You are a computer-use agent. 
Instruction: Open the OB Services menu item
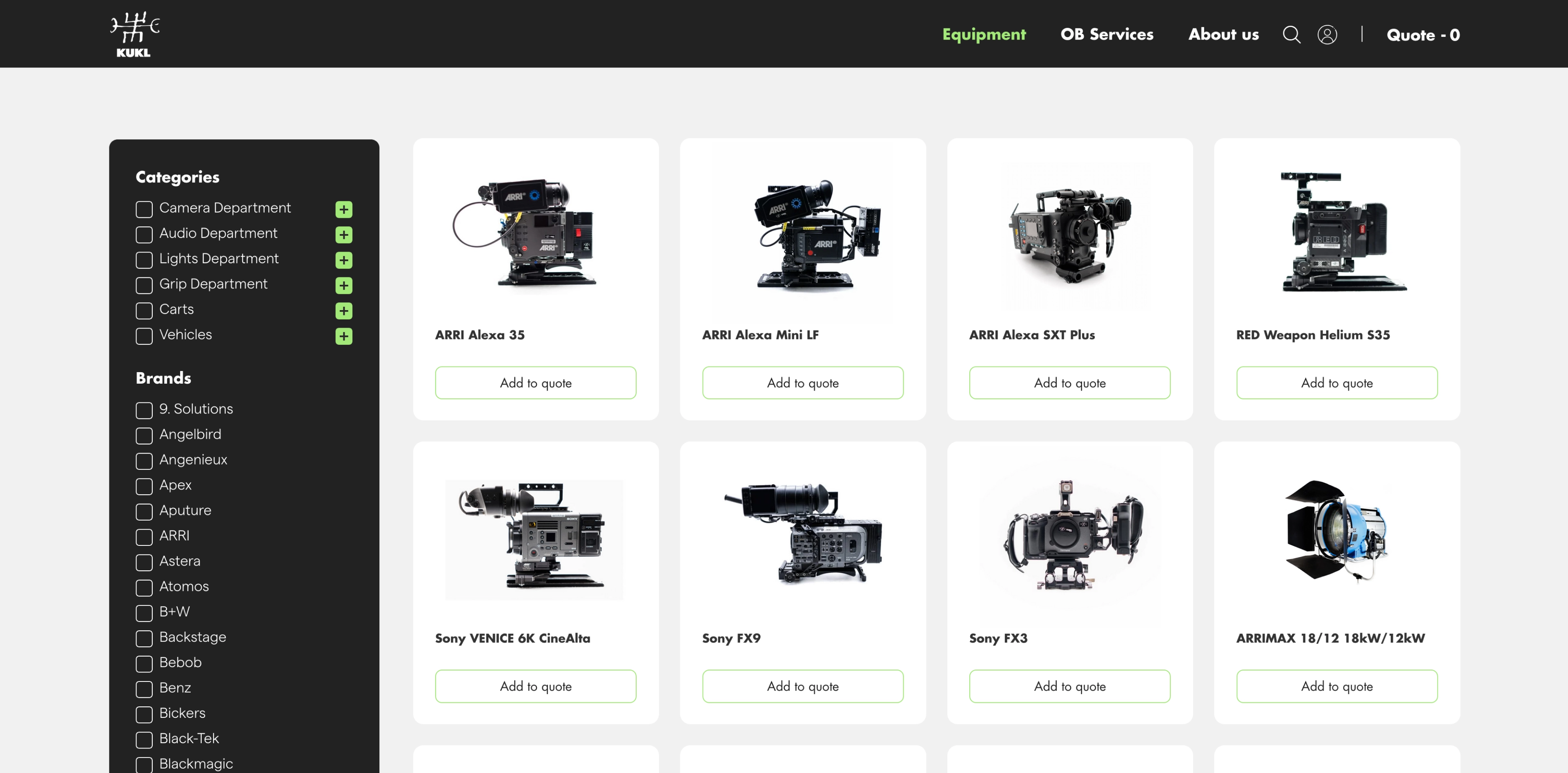coord(1107,35)
